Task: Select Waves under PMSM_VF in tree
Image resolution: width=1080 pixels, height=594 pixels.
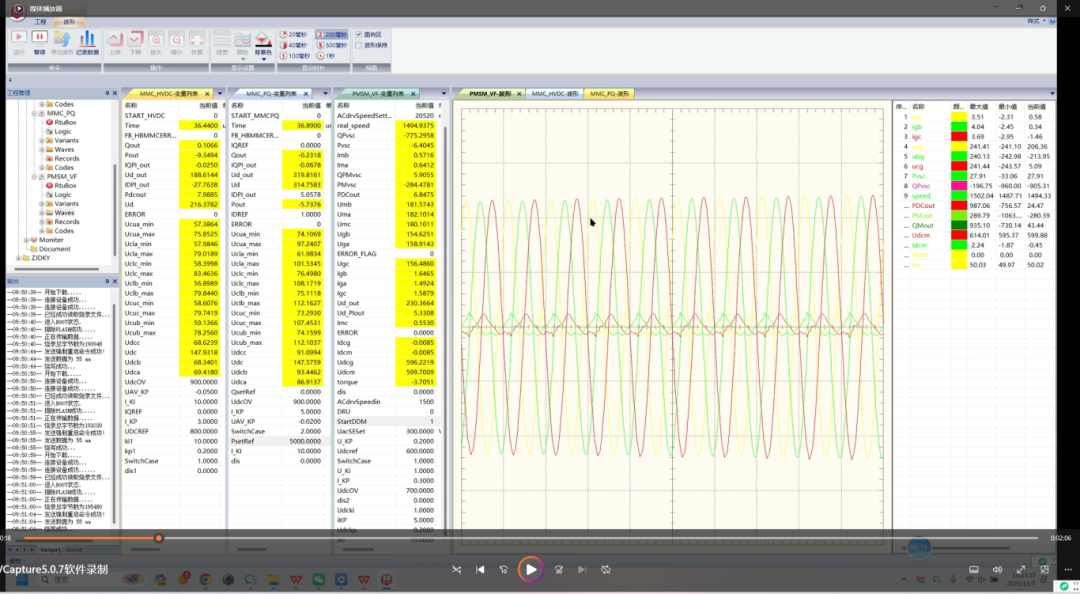Action: pos(64,213)
